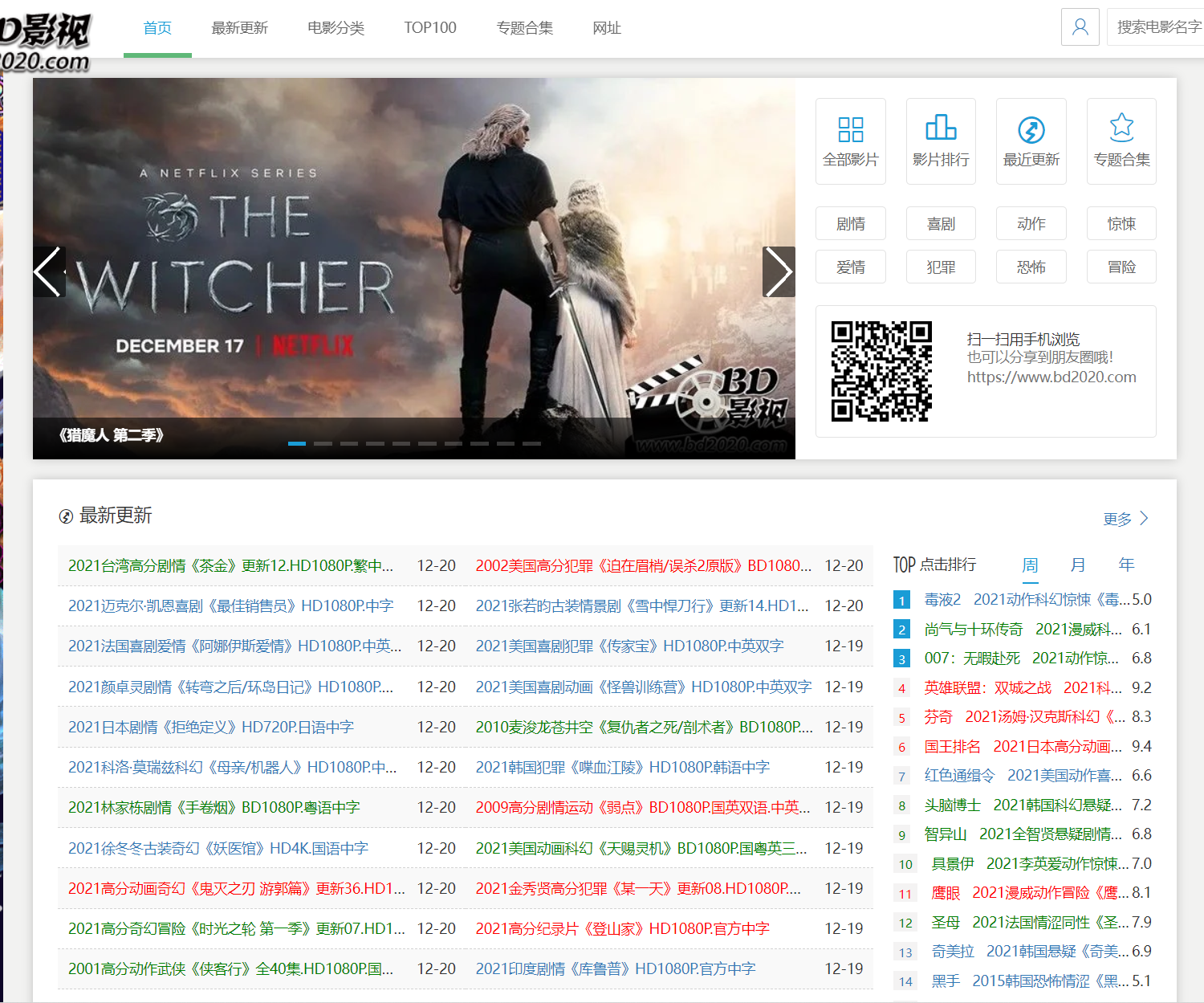Viewport: 1204px width, 1003px height.
Task: Open 《天赐灵机》 listing
Action: (641, 848)
